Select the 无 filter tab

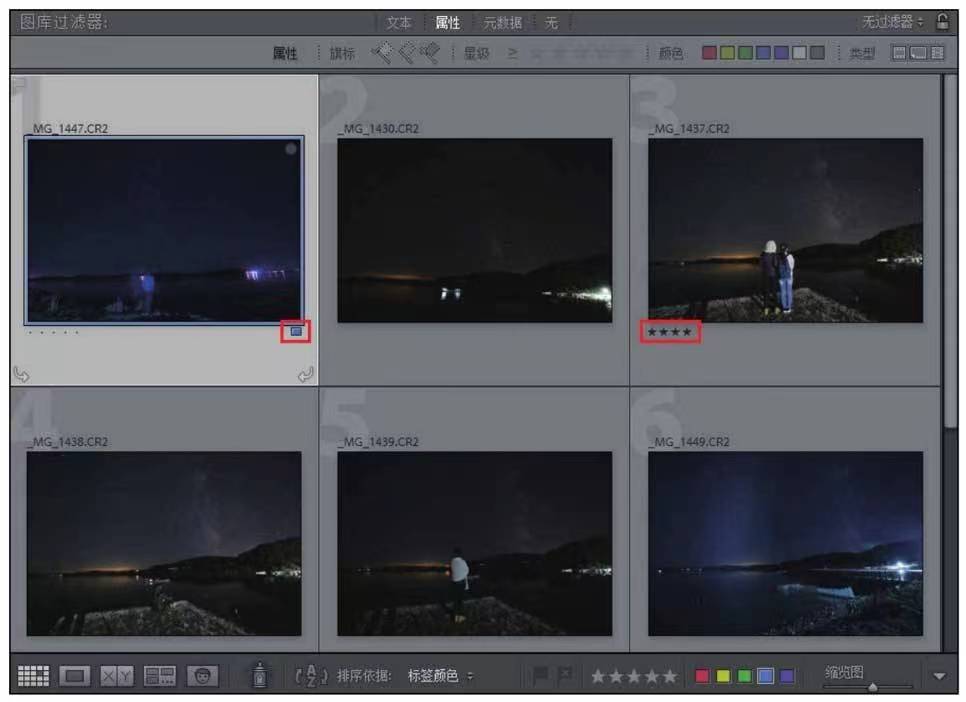coord(551,23)
